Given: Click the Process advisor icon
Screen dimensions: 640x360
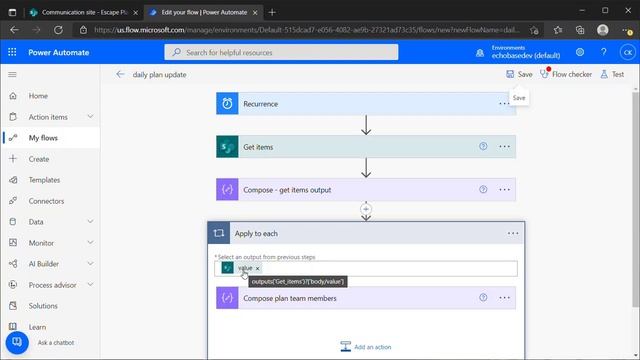Looking at the screenshot, I should tap(13, 285).
